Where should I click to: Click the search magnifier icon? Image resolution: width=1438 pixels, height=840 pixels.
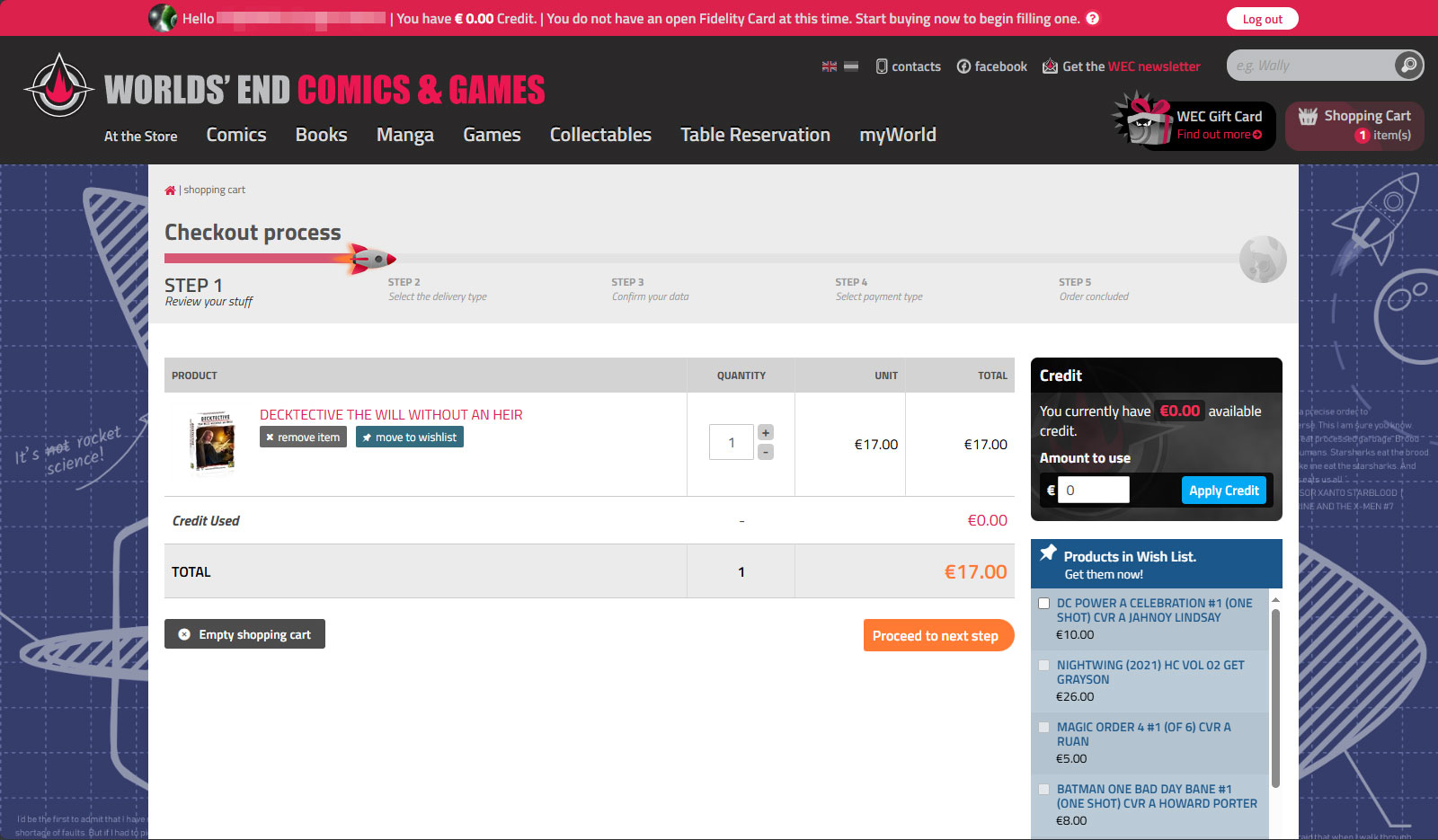pos(1408,65)
